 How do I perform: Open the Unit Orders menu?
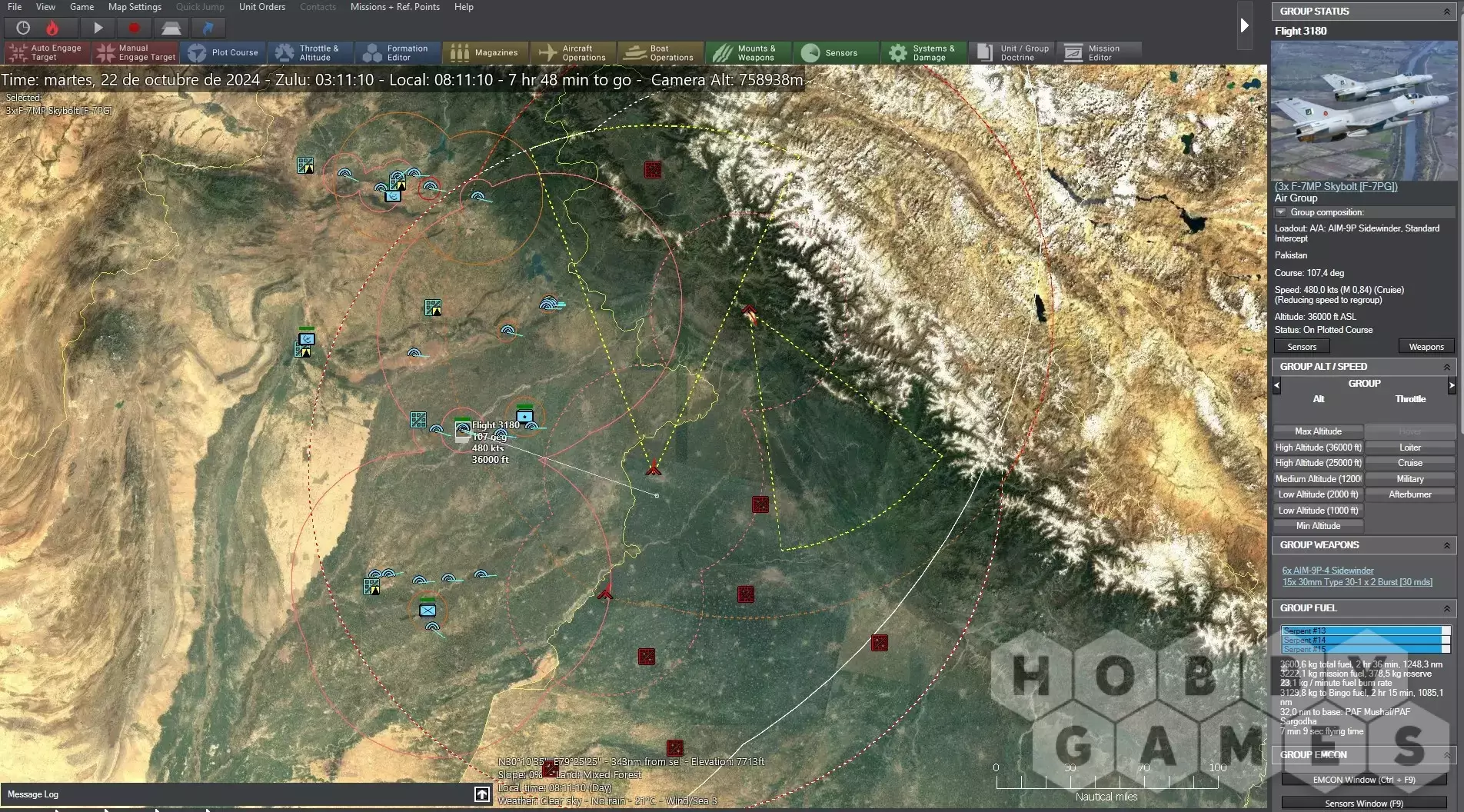tap(261, 7)
